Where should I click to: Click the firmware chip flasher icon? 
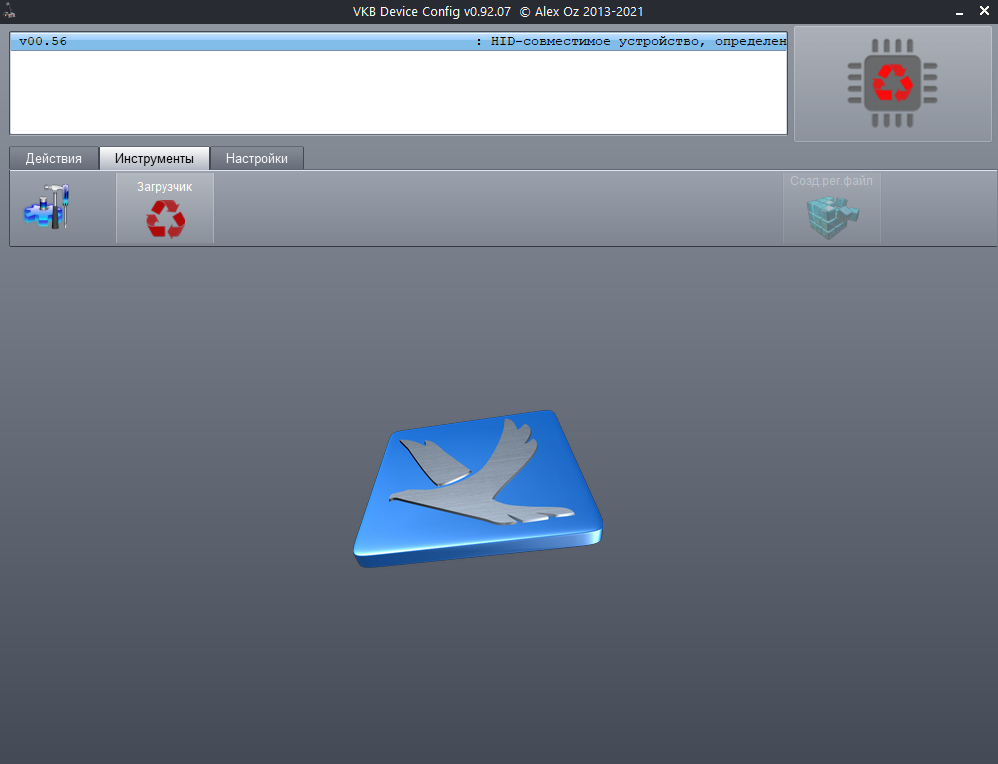pos(892,83)
